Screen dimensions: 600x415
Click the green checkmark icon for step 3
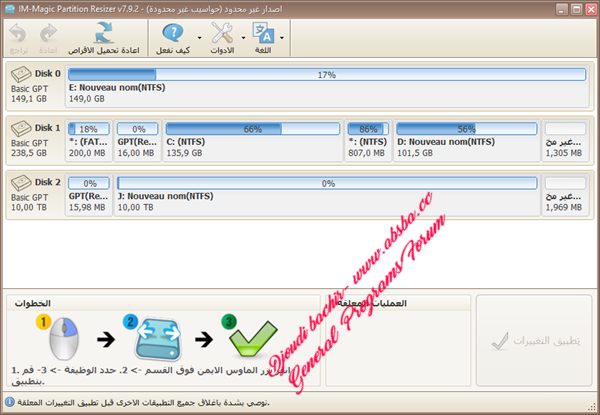[x=253, y=339]
